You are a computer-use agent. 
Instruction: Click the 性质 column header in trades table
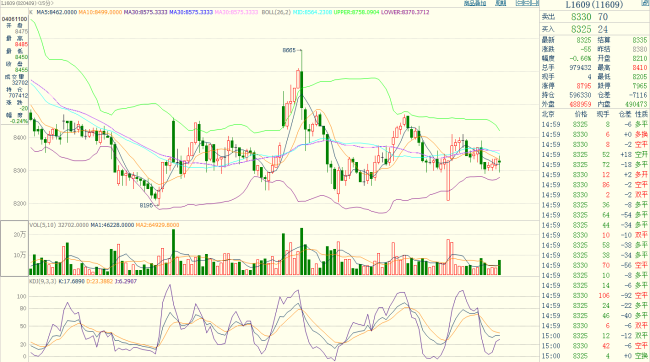[x=641, y=114]
